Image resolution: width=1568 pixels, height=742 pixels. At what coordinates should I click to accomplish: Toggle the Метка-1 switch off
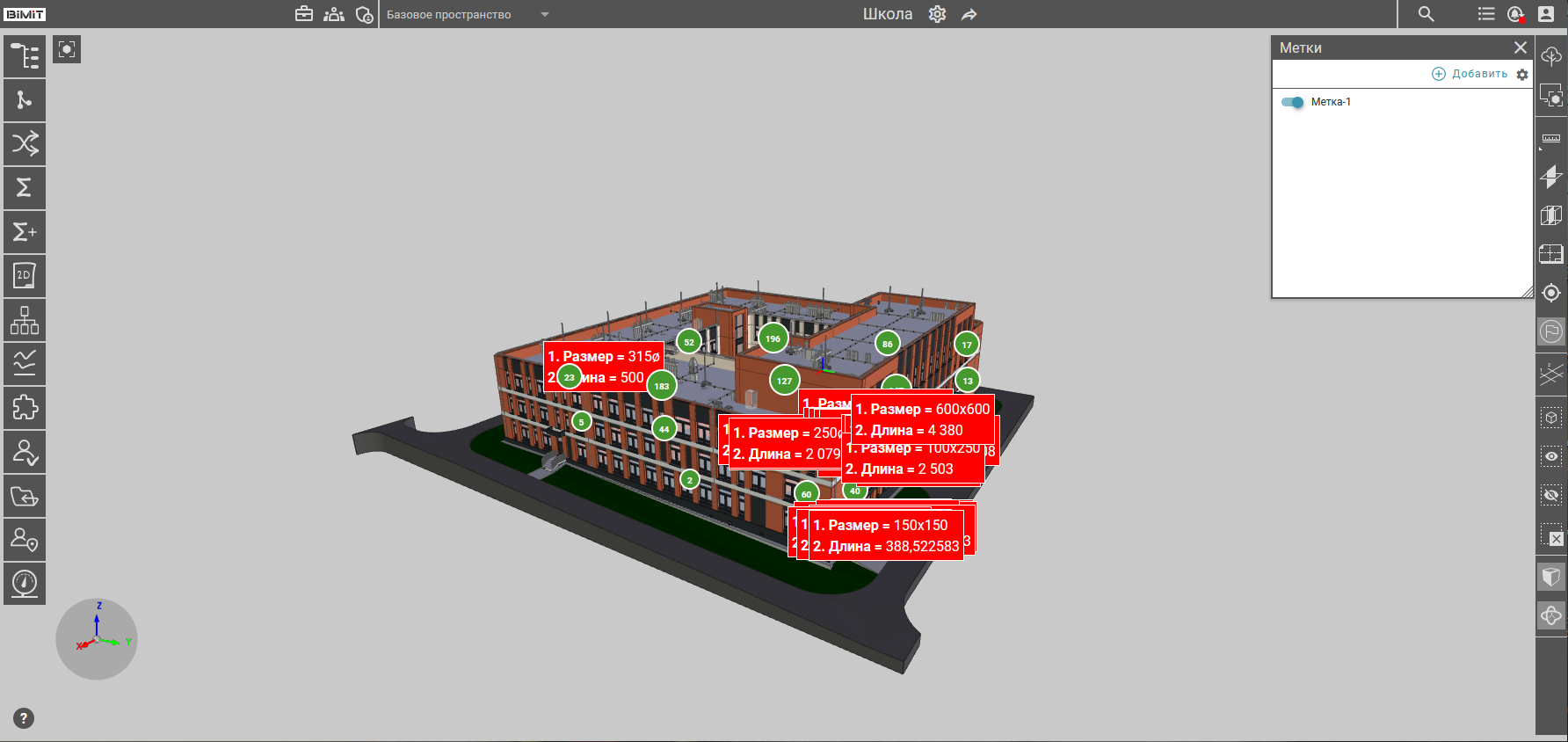tap(1292, 102)
